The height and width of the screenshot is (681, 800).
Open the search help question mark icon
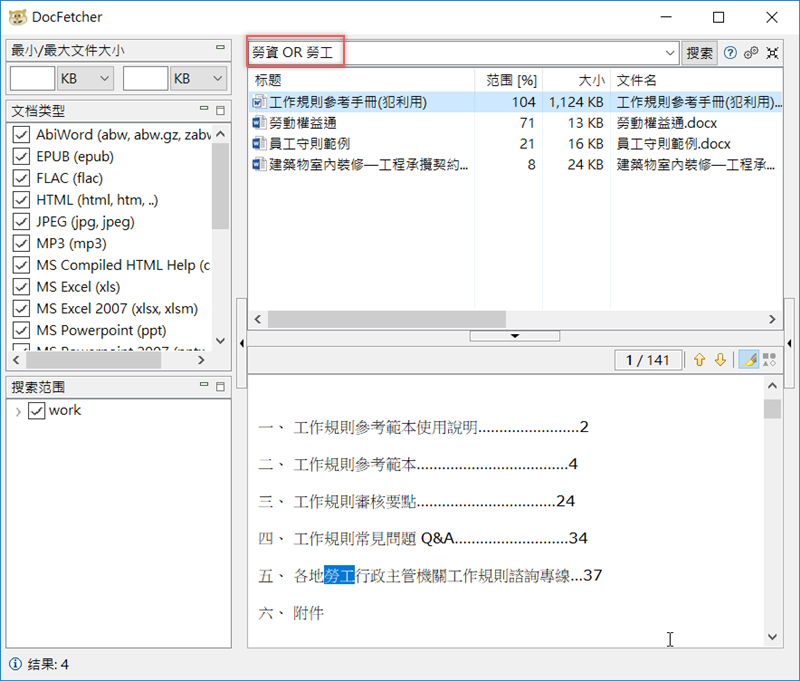click(730, 53)
